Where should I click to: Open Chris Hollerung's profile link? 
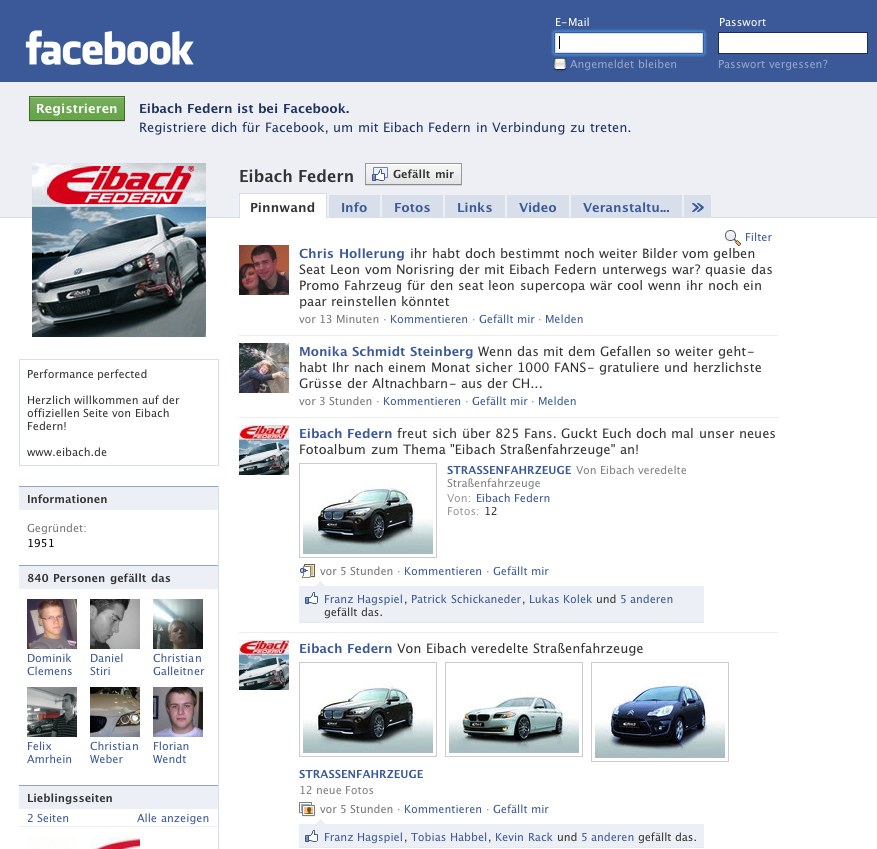click(351, 253)
